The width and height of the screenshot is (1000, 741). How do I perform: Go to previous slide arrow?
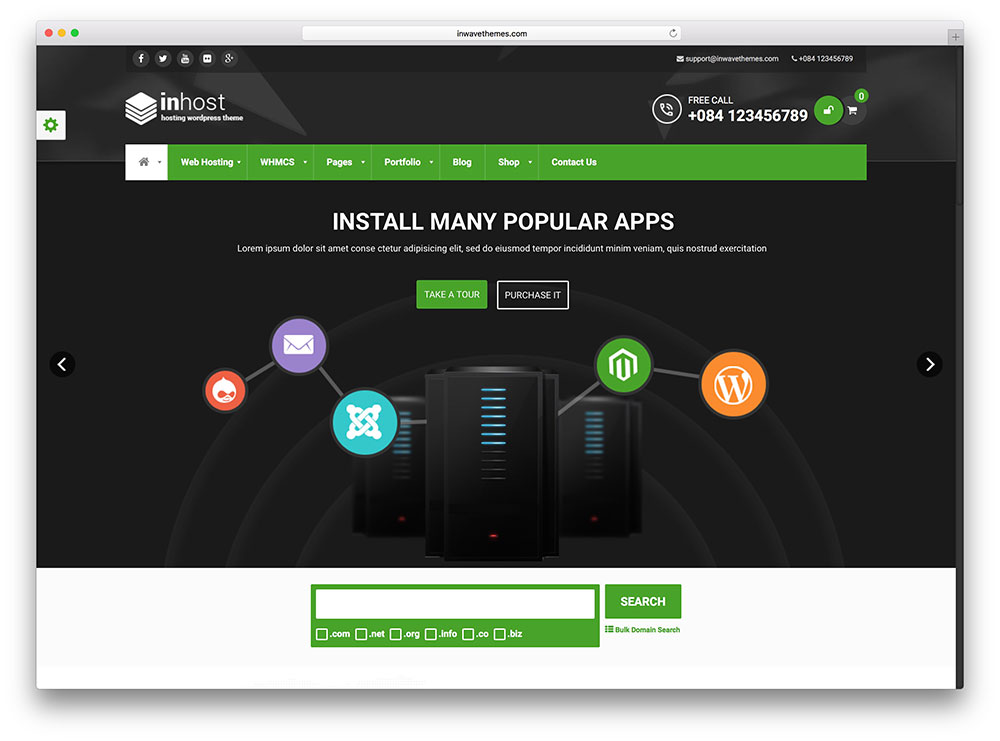click(x=62, y=365)
